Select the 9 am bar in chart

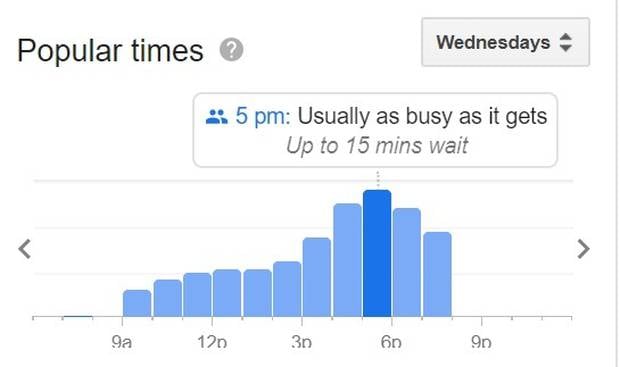[x=137, y=303]
